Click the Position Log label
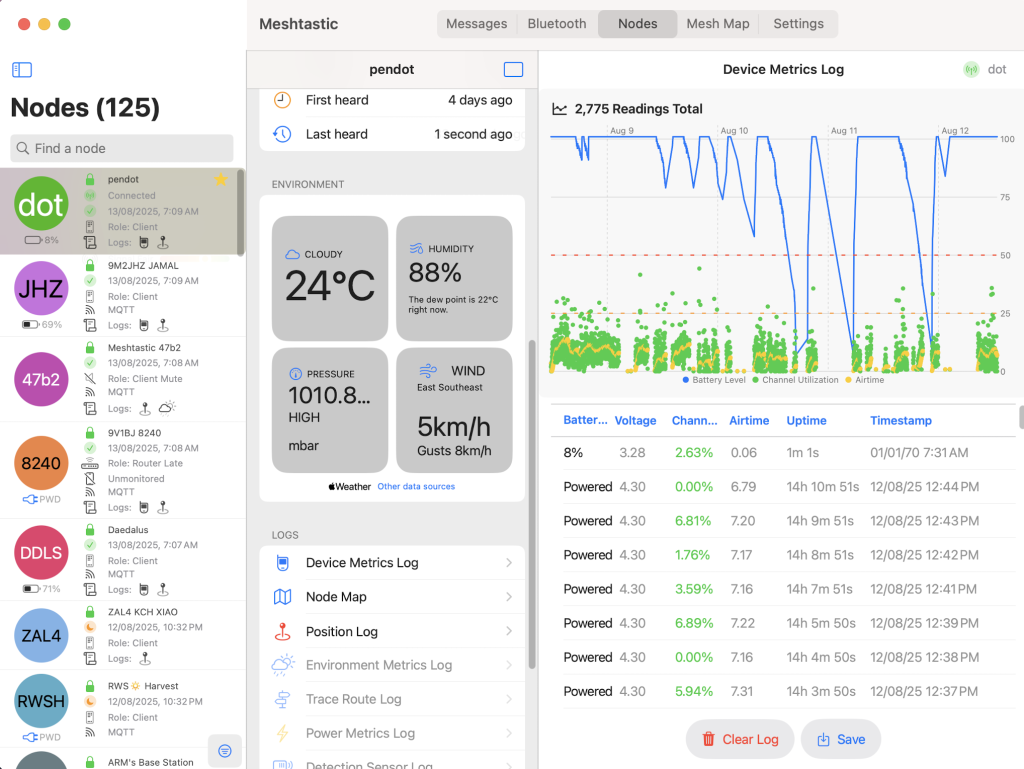 [x=342, y=631]
